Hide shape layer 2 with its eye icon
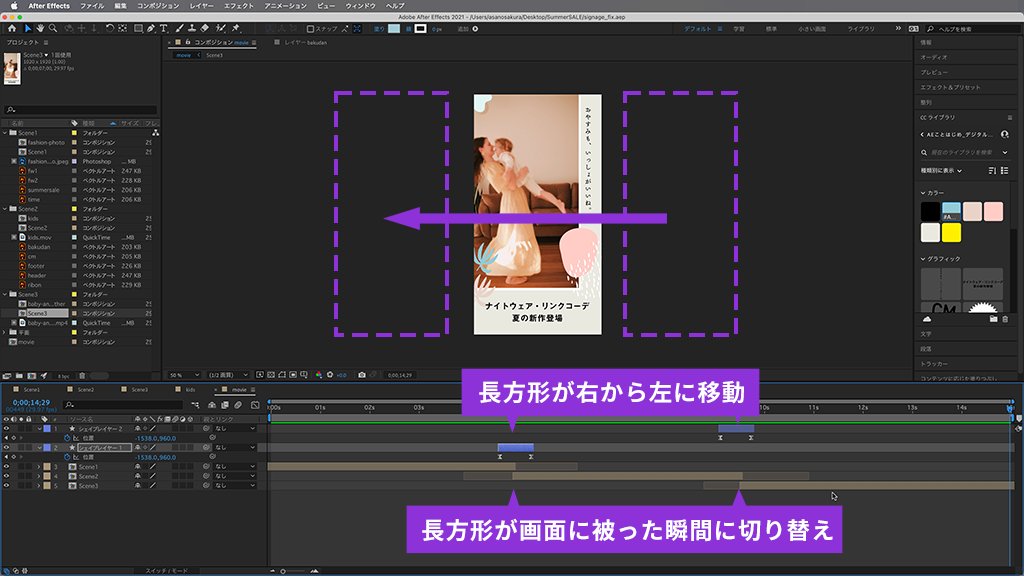1024x576 pixels. tap(6, 429)
